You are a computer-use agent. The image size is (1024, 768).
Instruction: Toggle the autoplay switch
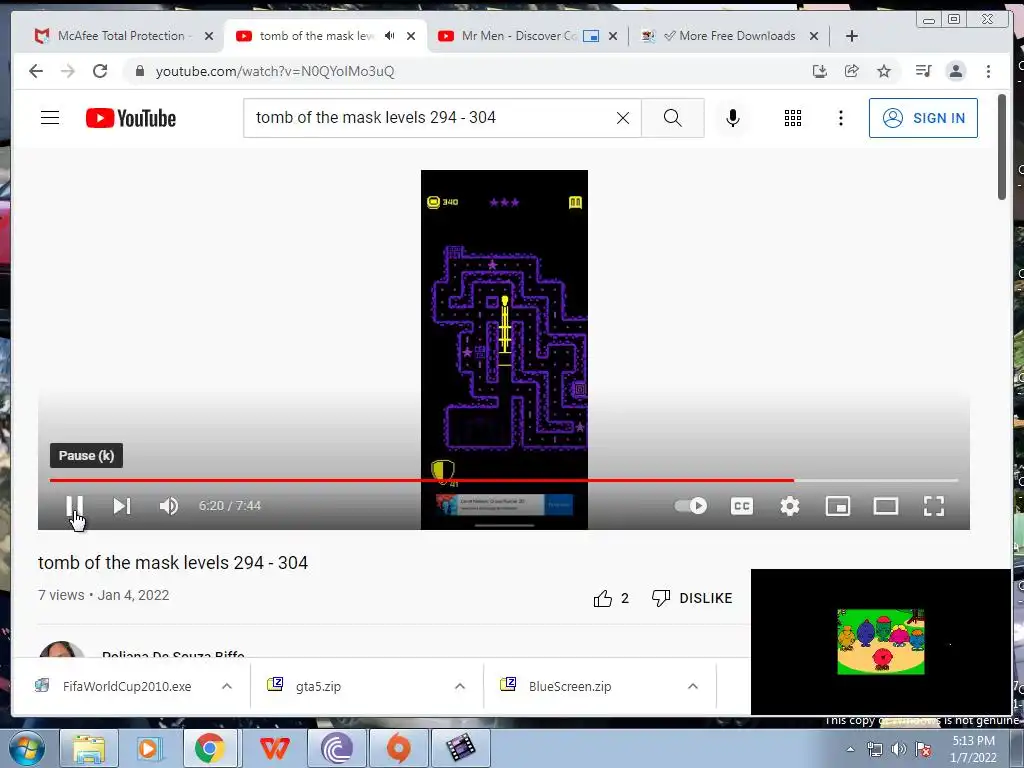point(691,505)
